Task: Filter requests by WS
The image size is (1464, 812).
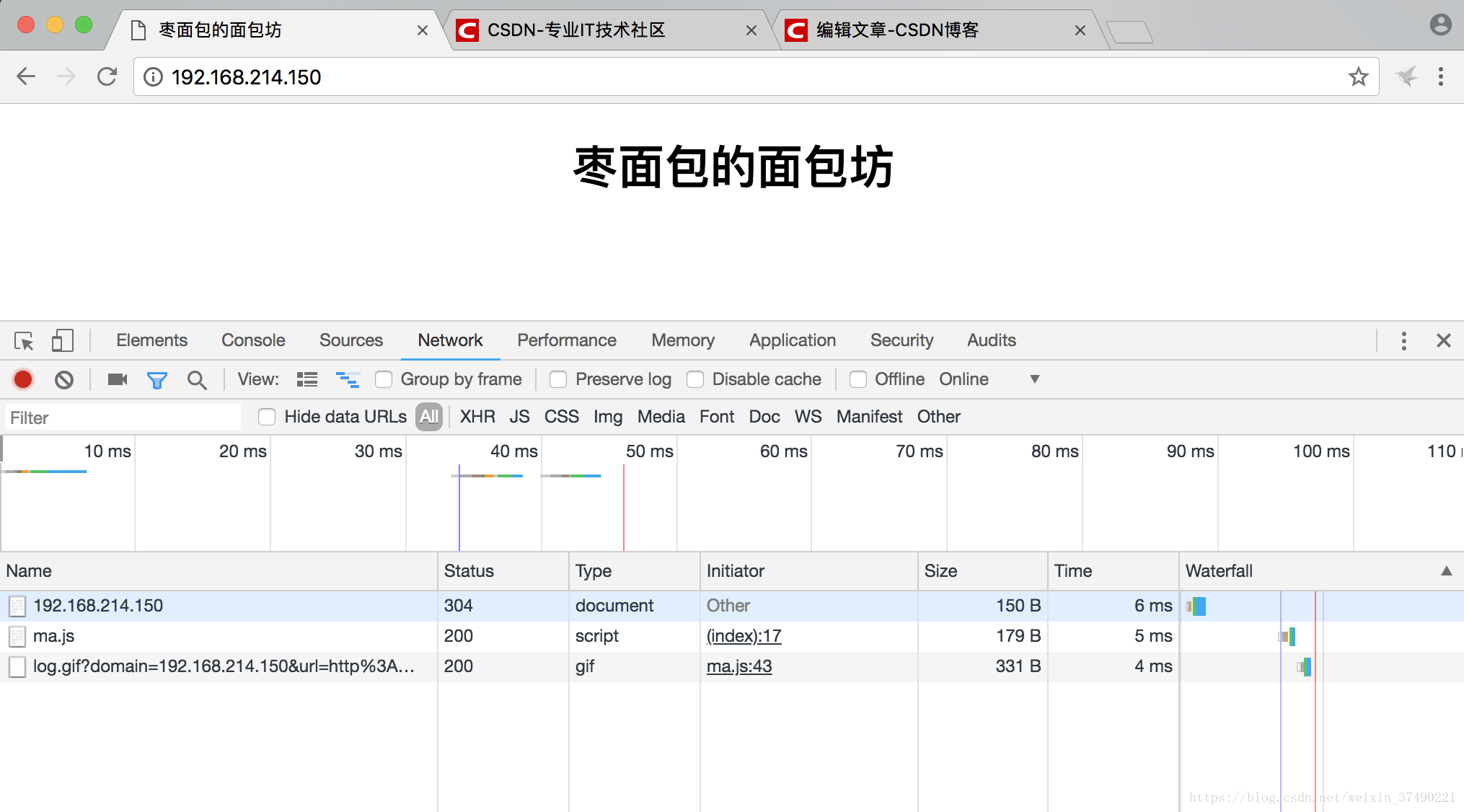Action: [808, 417]
